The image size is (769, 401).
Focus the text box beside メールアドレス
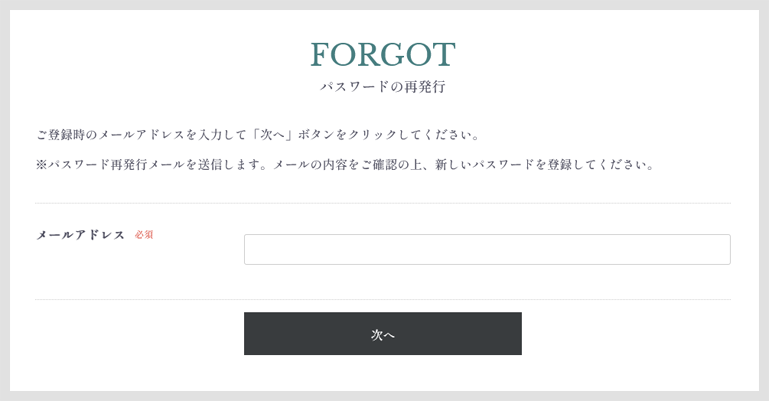[487, 249]
